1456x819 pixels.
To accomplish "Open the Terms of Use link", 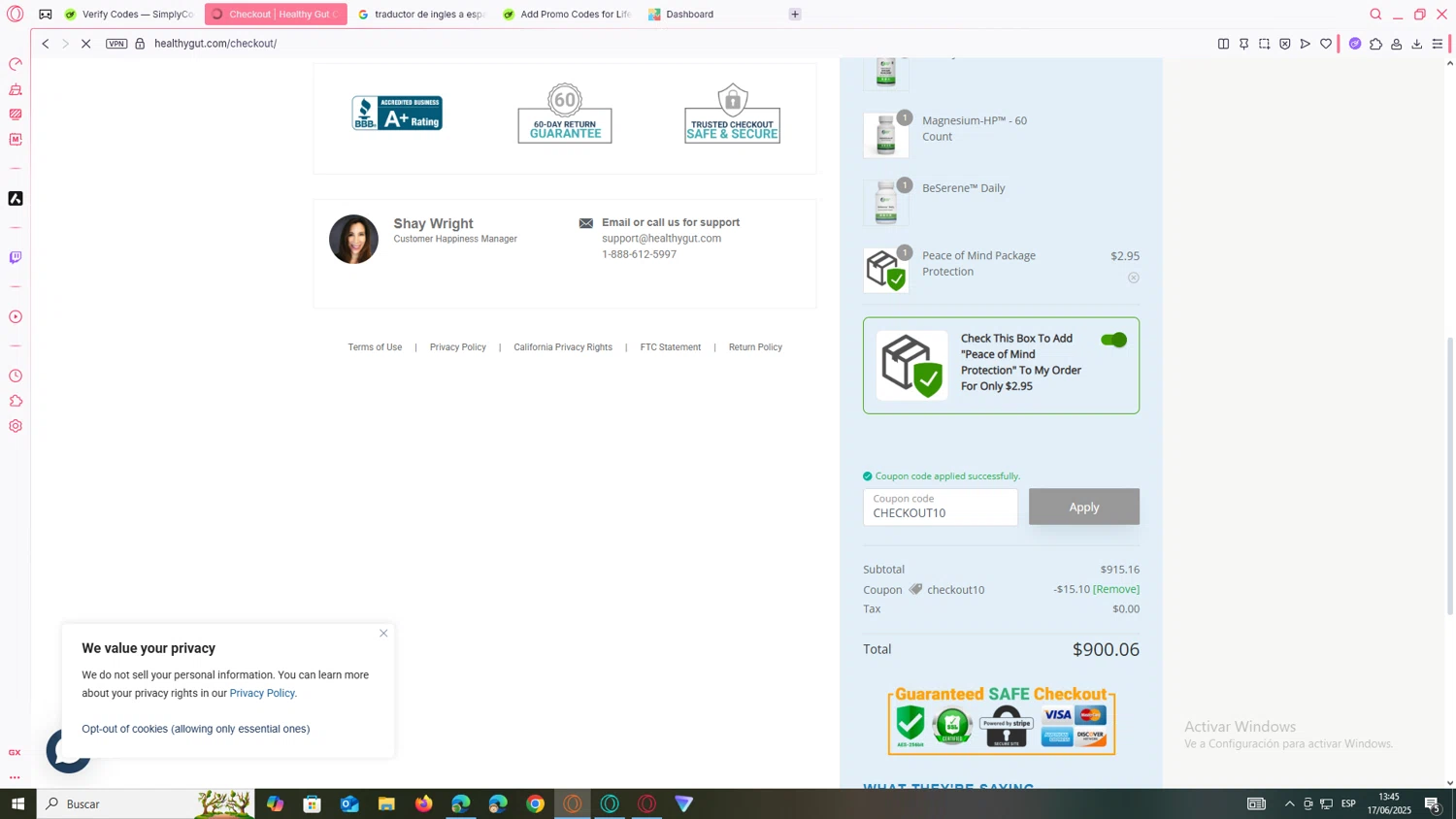I will coord(375,347).
